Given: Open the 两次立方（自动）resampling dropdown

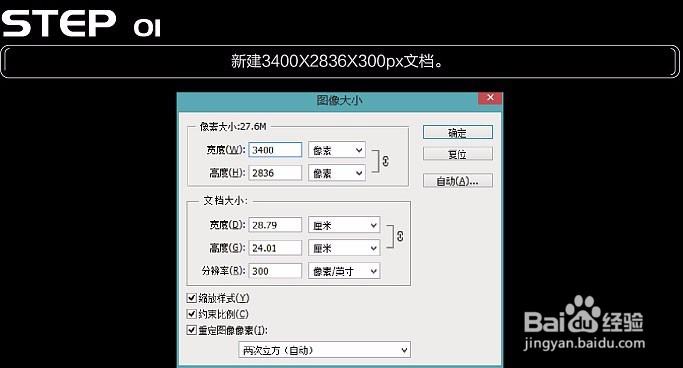Looking at the screenshot, I should 325,350.
